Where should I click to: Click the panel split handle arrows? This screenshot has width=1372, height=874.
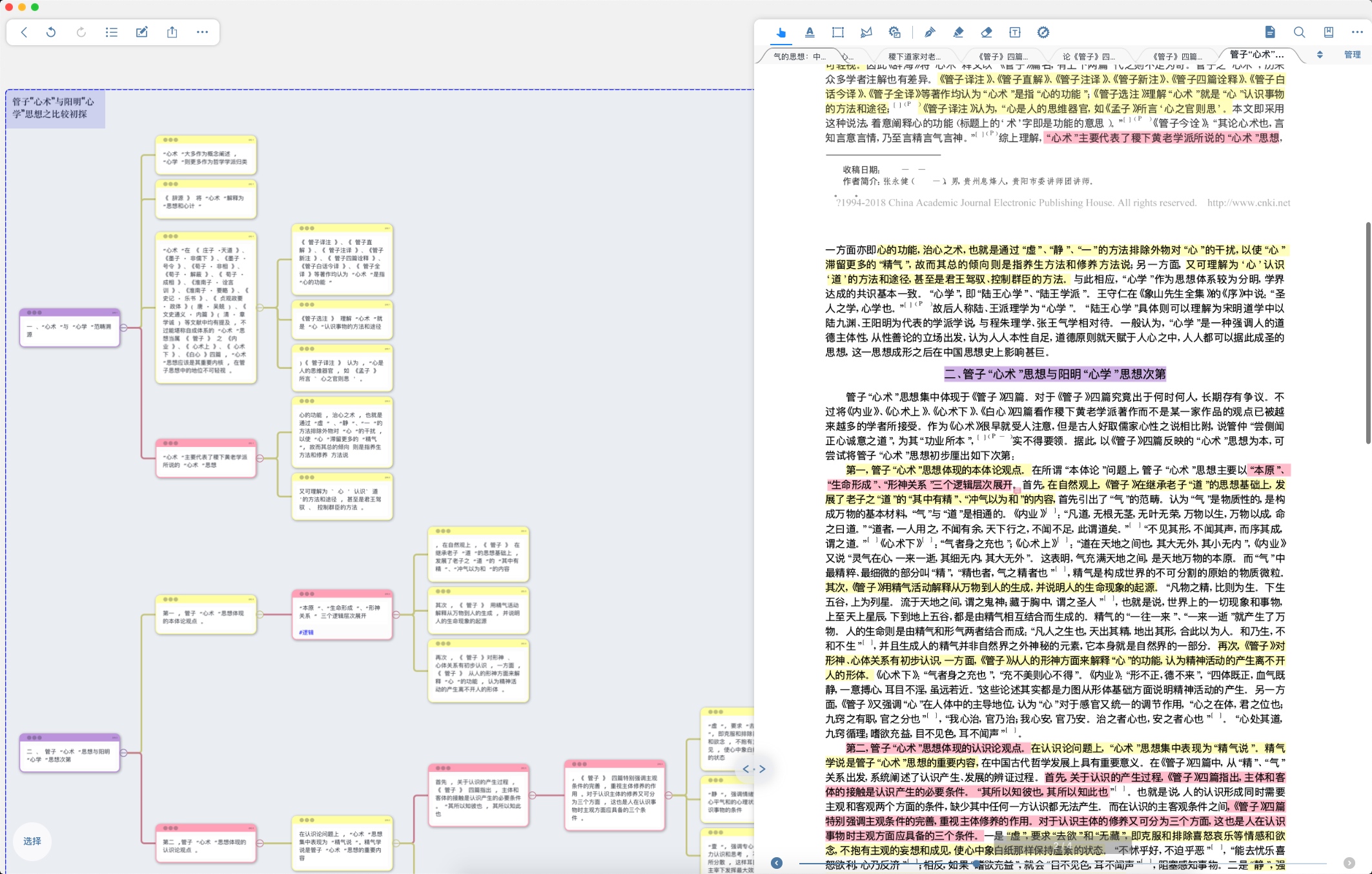tap(754, 769)
